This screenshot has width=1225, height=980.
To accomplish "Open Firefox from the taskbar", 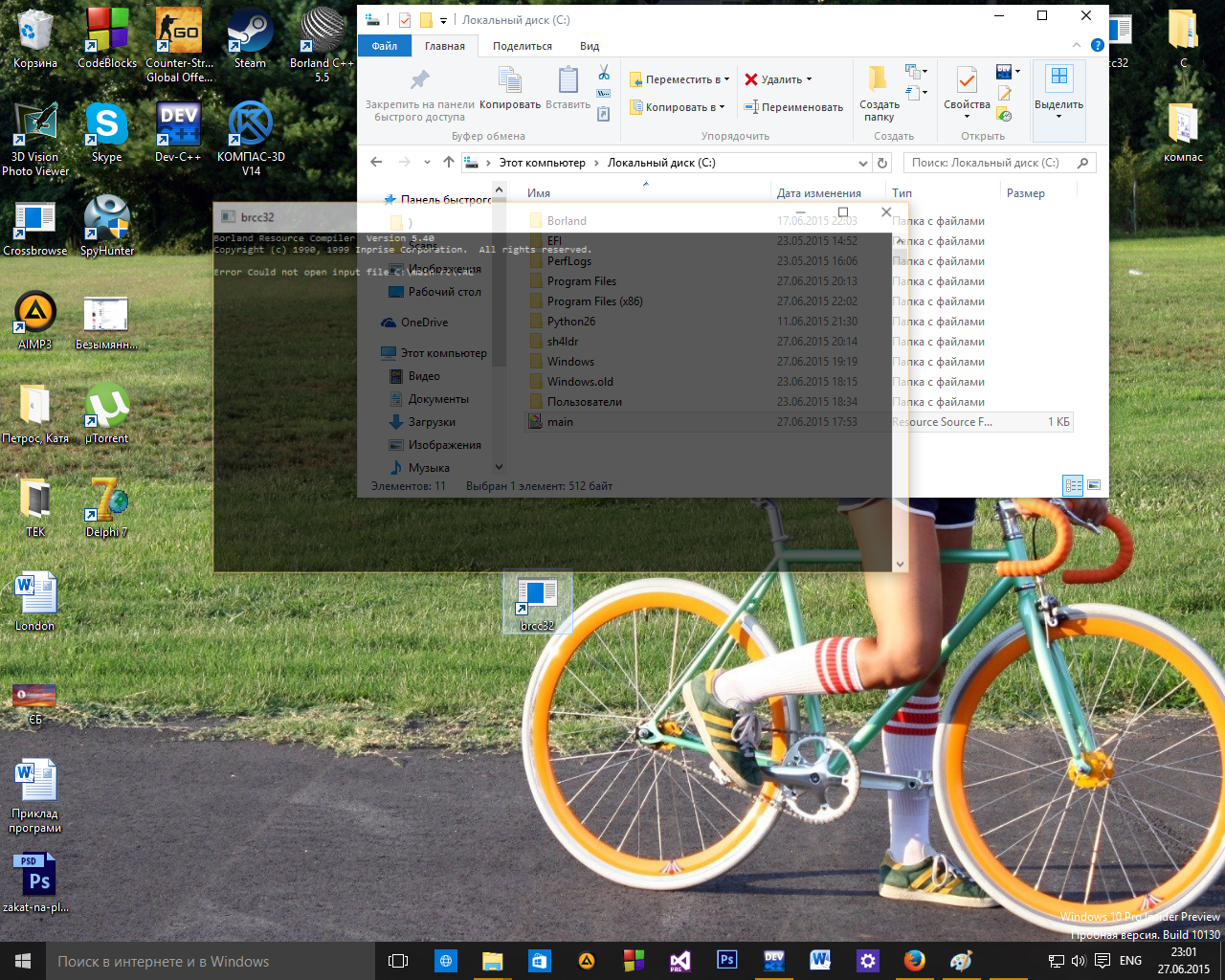I will pos(914,960).
